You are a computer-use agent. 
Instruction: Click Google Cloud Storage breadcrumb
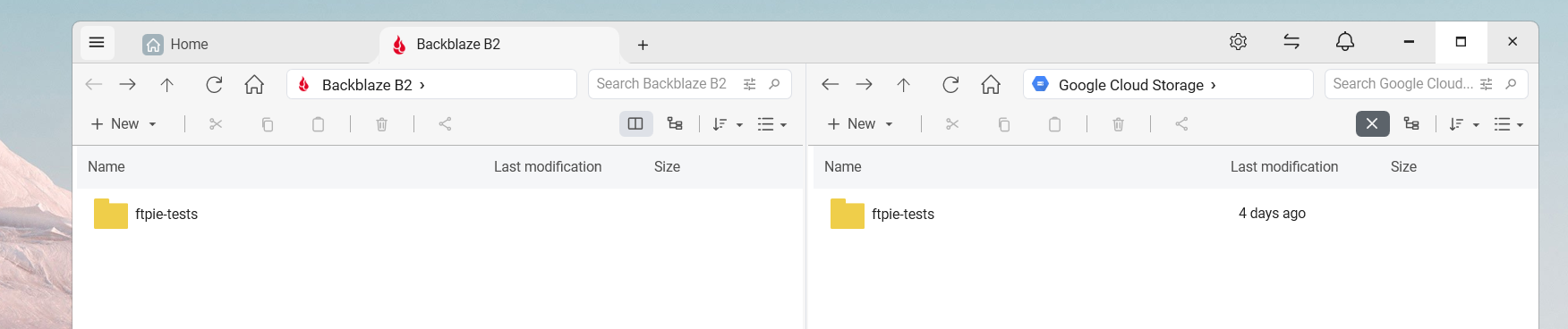[x=1131, y=85]
